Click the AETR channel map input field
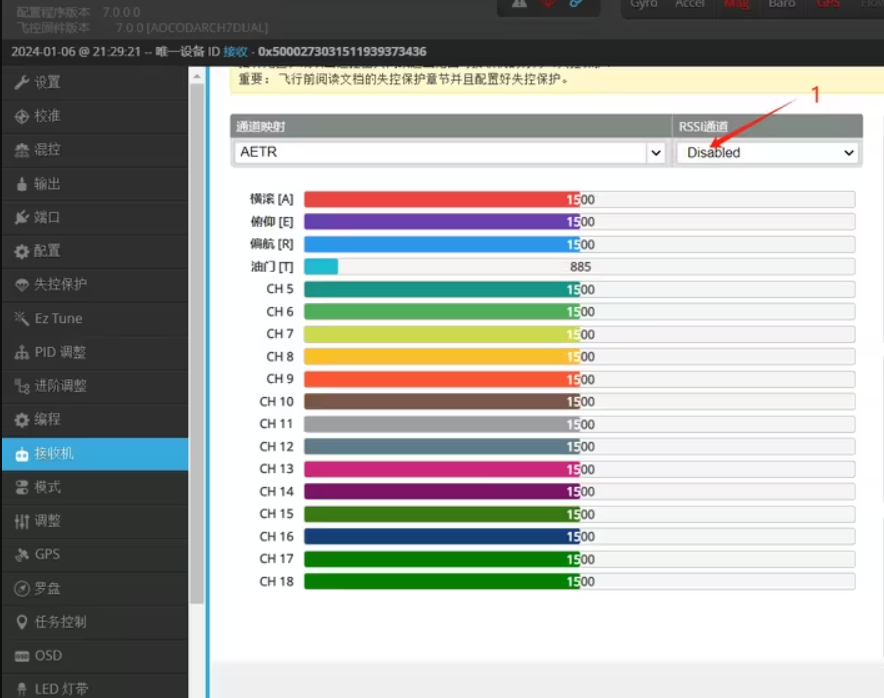The width and height of the screenshot is (884, 698). pos(440,153)
